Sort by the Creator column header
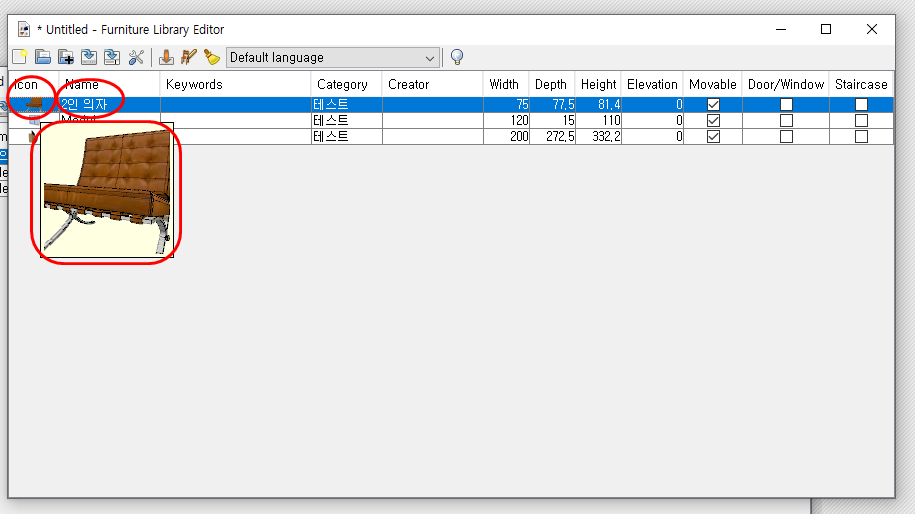The image size is (915, 514). 432,85
